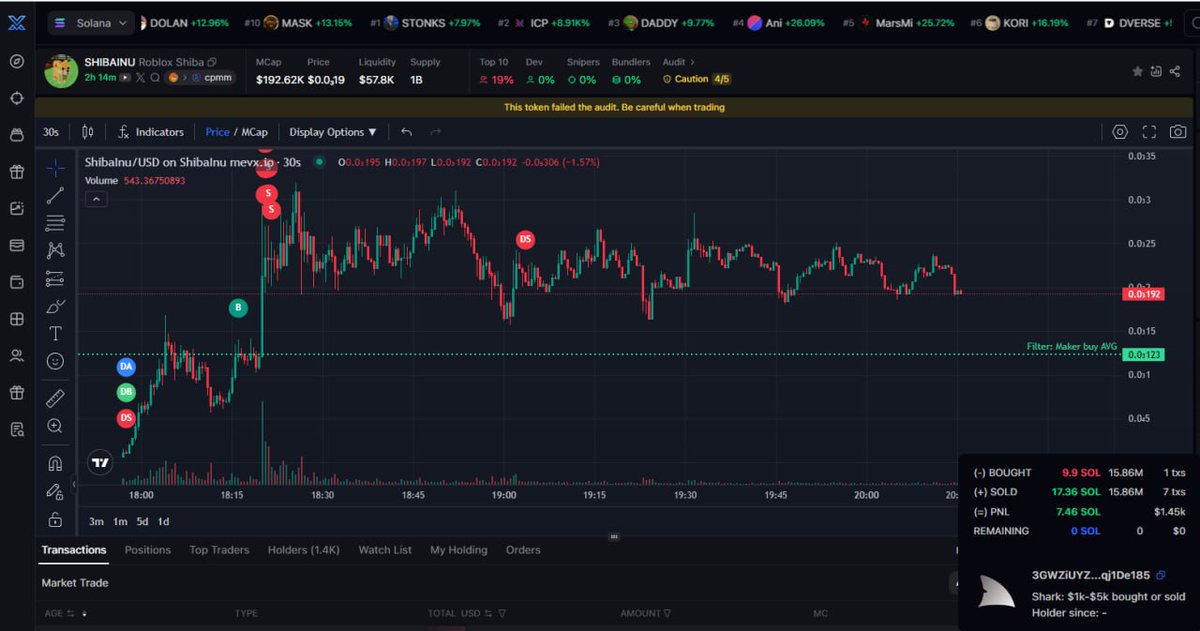Expand the Audit details arrow
Screen dimensions: 1200x631
pyautogui.click(x=692, y=62)
